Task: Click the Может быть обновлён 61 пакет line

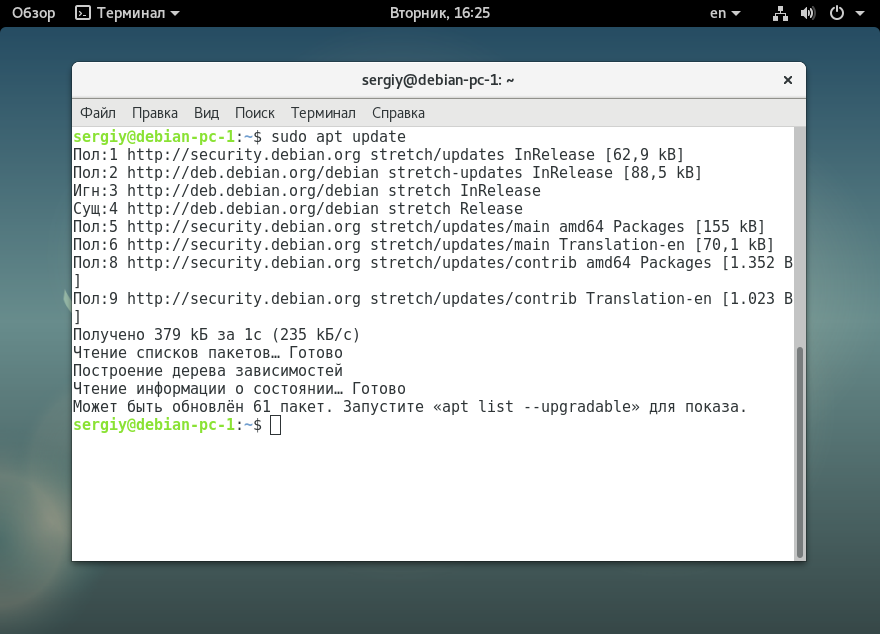Action: [x=410, y=407]
